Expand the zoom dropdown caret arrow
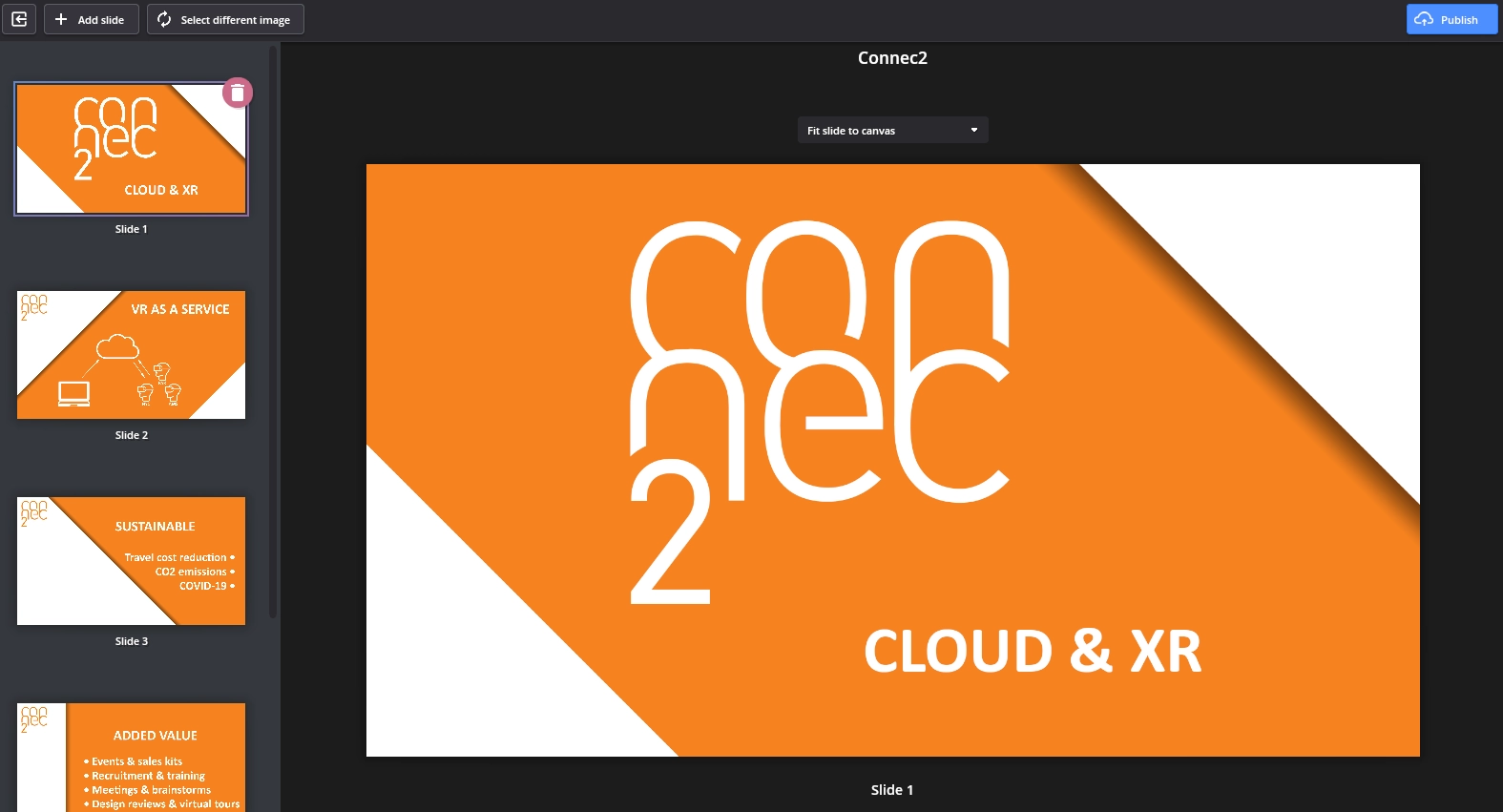Image resolution: width=1503 pixels, height=812 pixels. [973, 131]
